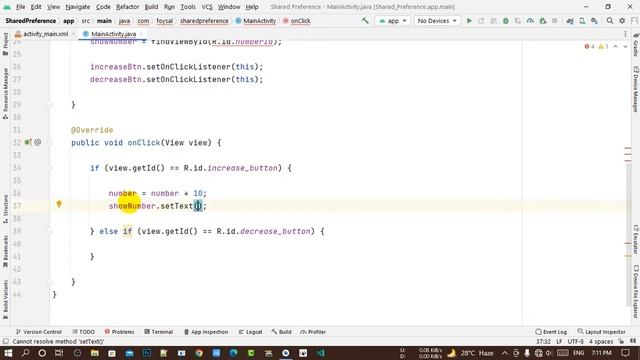Open Chrome from the Windows taskbar
This screenshot has height=360, width=640.
coord(199,353)
